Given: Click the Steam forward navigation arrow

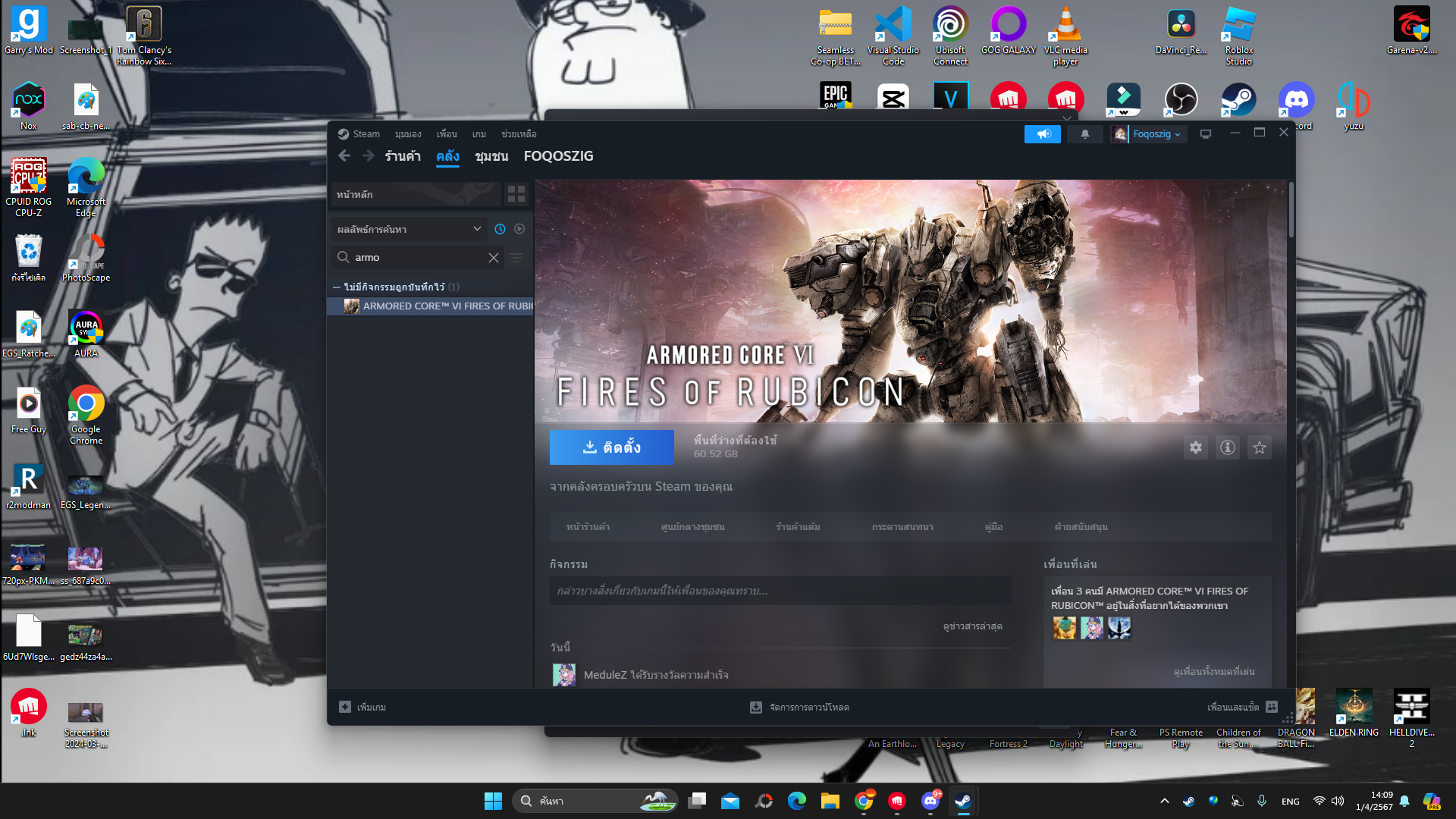Looking at the screenshot, I should click(x=369, y=155).
